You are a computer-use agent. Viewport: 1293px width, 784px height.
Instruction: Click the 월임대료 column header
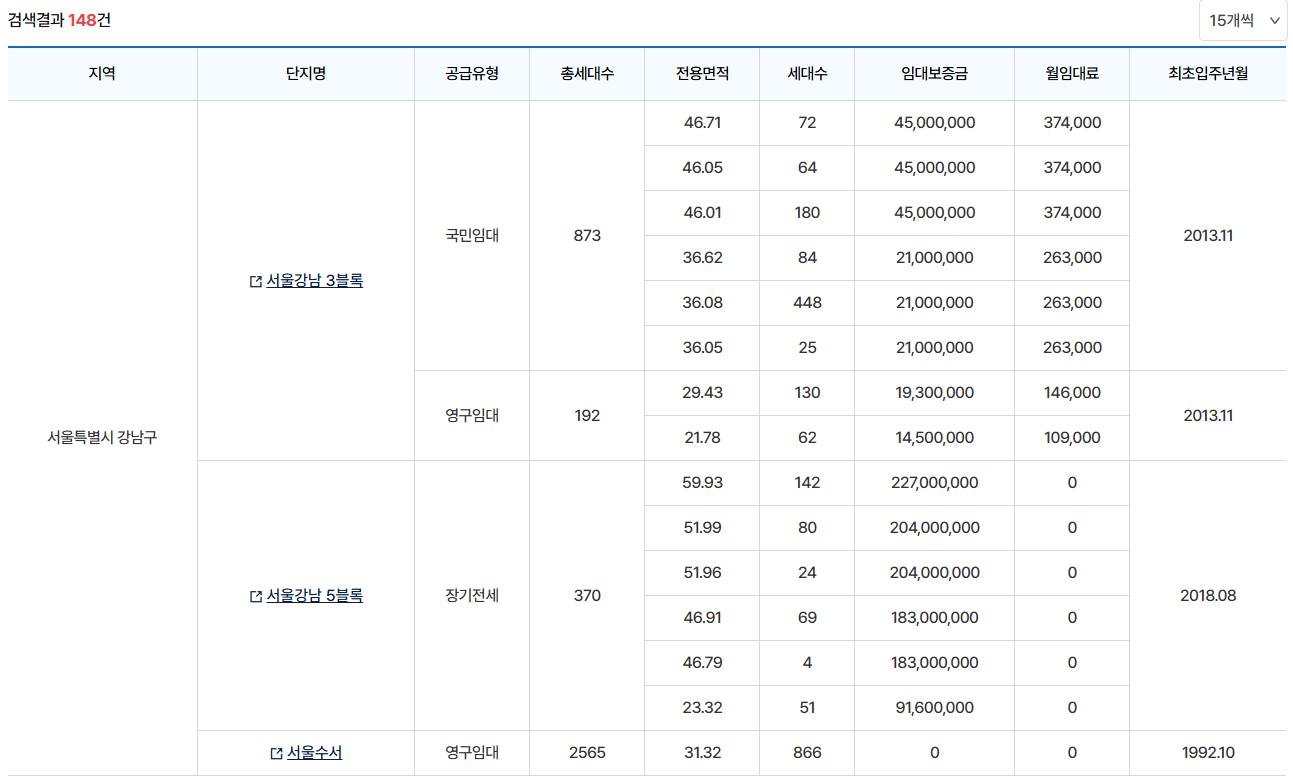pyautogui.click(x=1072, y=74)
